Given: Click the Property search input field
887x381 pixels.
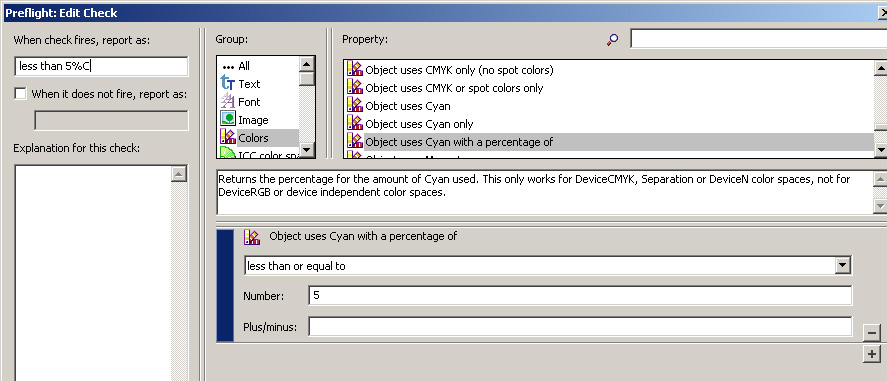Looking at the screenshot, I should (759, 39).
